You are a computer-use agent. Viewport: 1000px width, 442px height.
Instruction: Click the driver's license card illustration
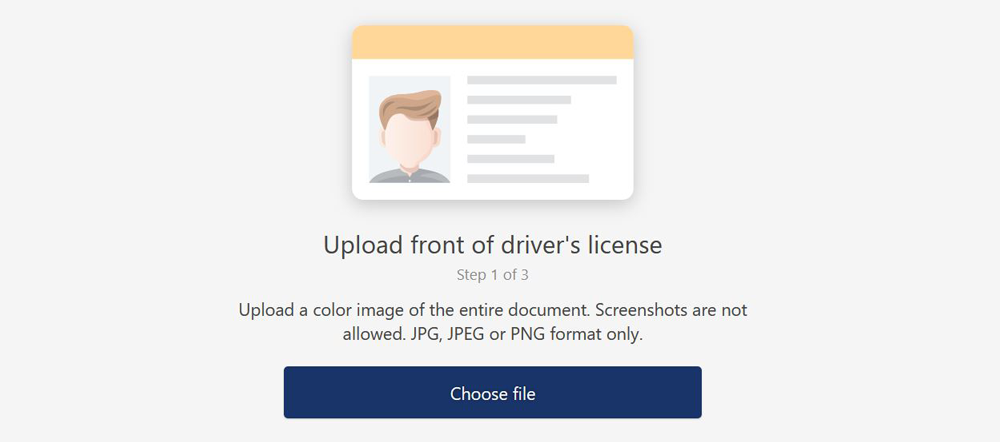[492, 112]
